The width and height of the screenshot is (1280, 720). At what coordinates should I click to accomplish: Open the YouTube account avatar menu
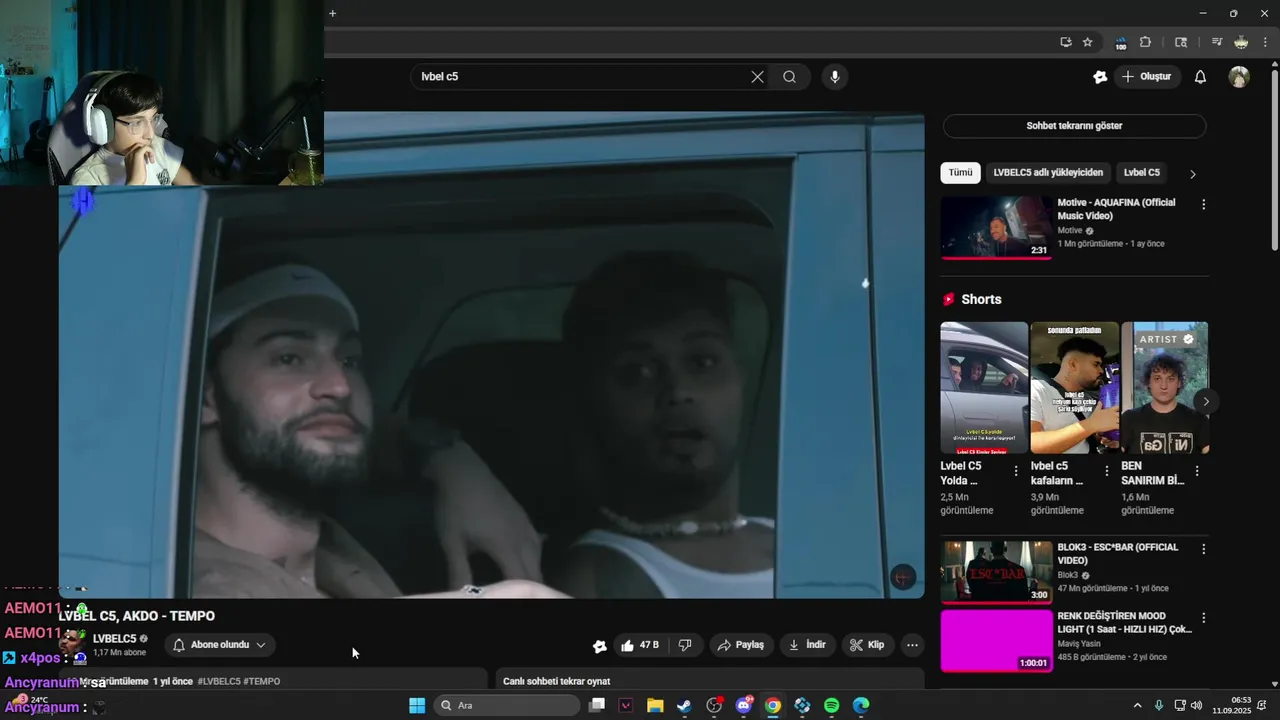(1239, 77)
